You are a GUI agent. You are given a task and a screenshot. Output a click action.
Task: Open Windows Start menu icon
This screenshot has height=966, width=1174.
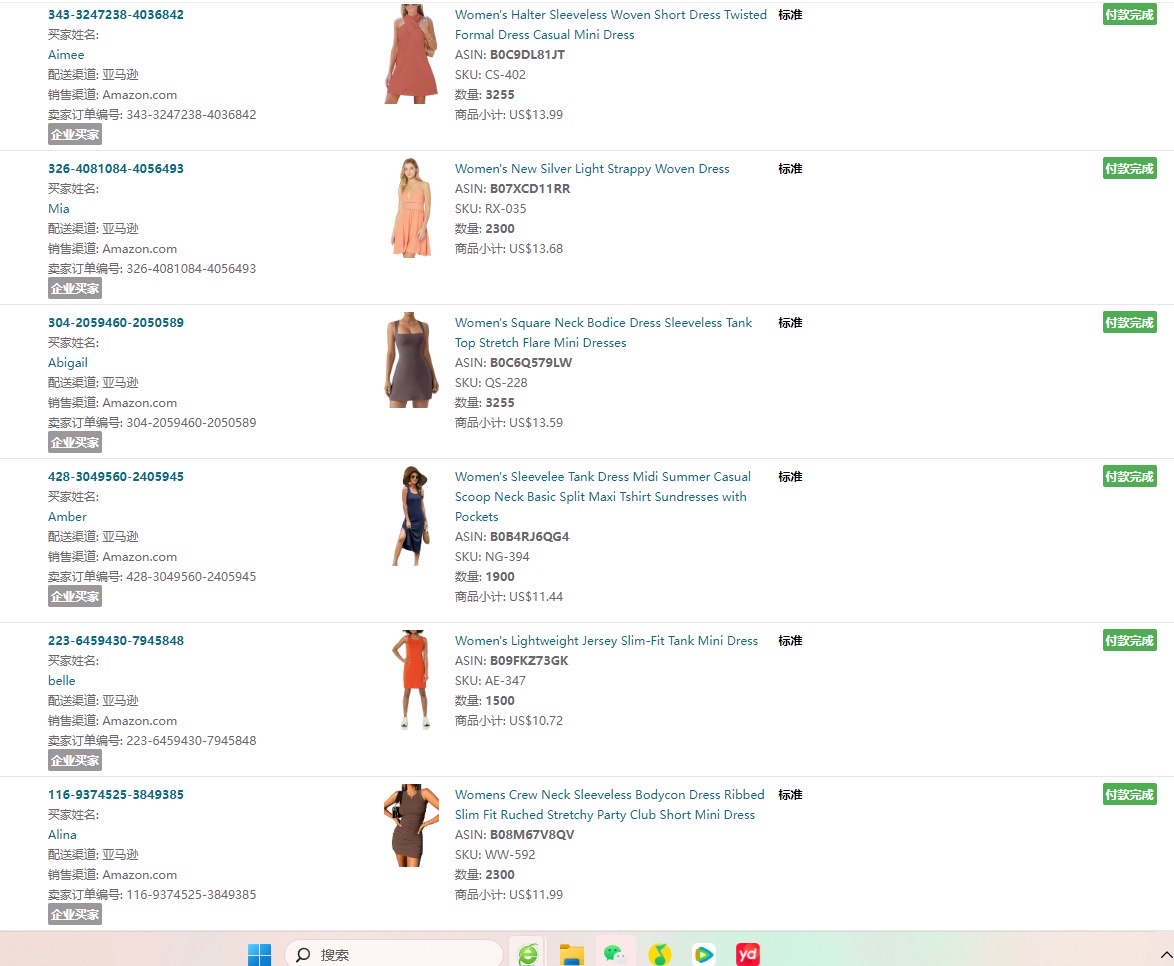[259, 955]
